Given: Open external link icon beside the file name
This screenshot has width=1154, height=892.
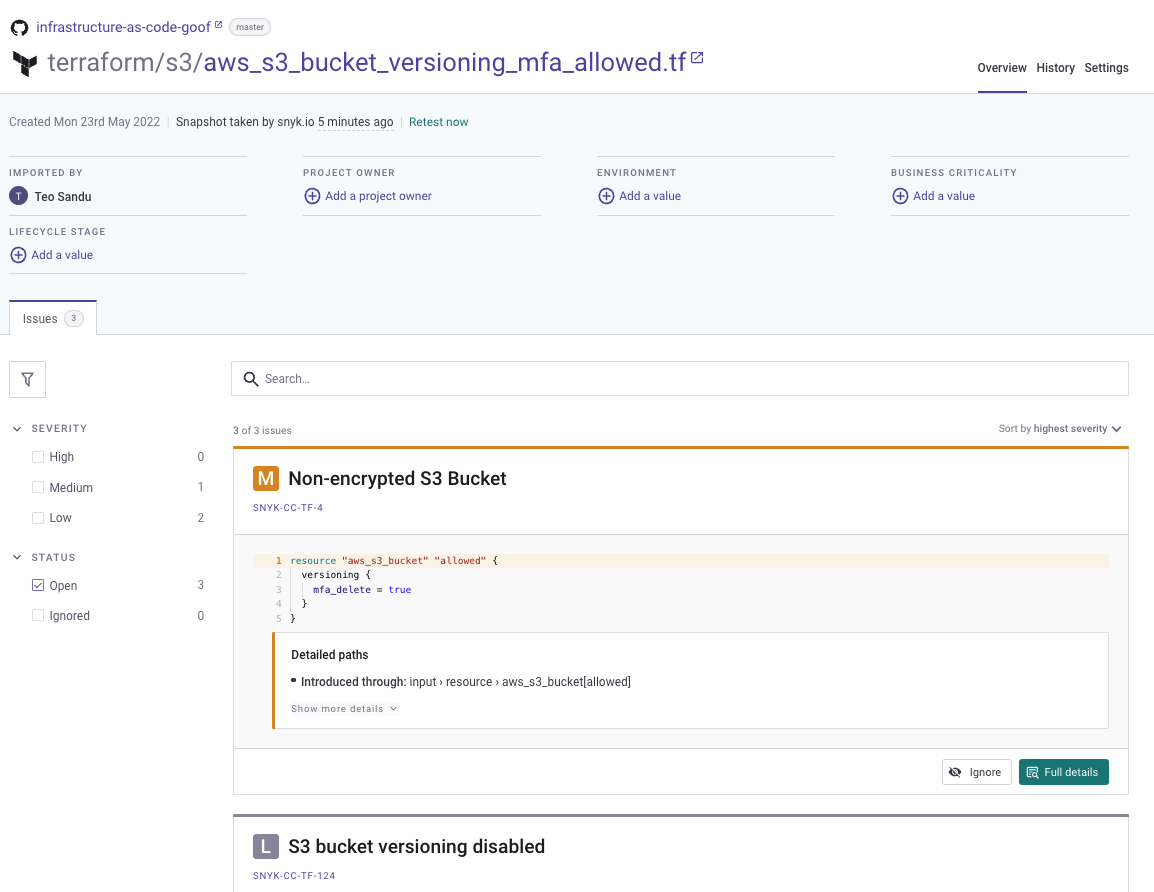Looking at the screenshot, I should 697,59.
